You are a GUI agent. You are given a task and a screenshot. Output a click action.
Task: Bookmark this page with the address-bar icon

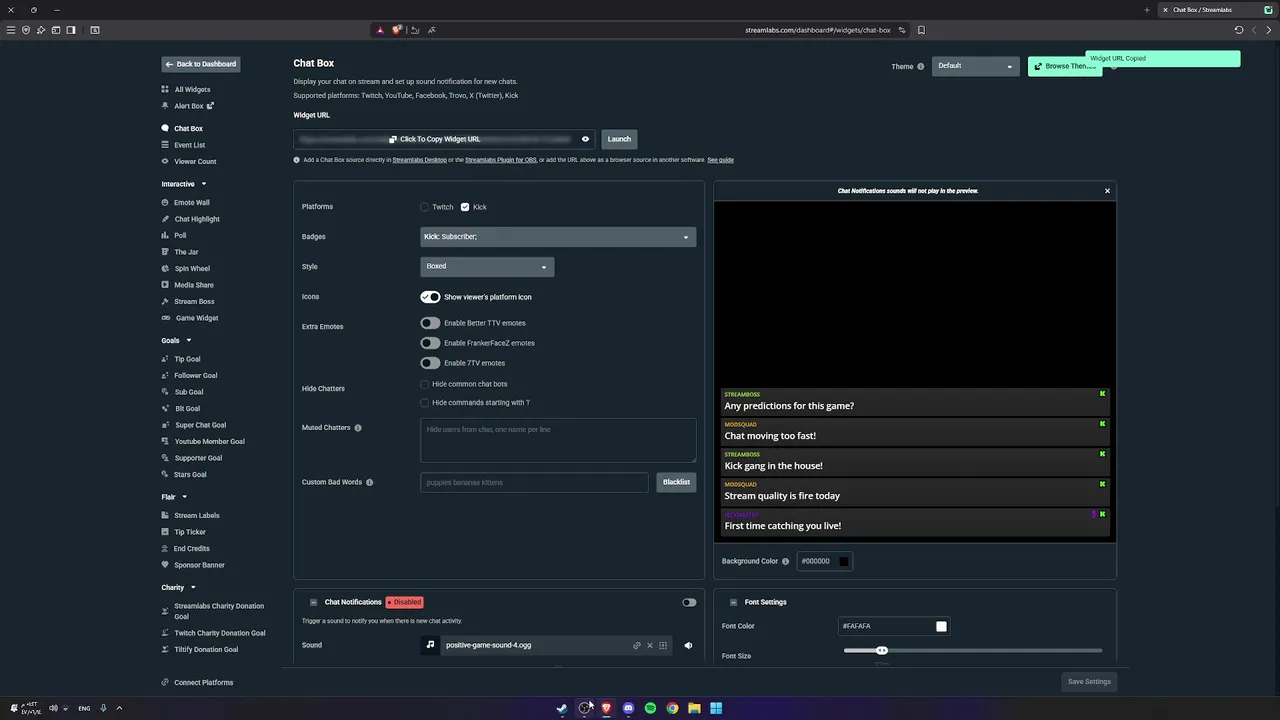point(921,30)
